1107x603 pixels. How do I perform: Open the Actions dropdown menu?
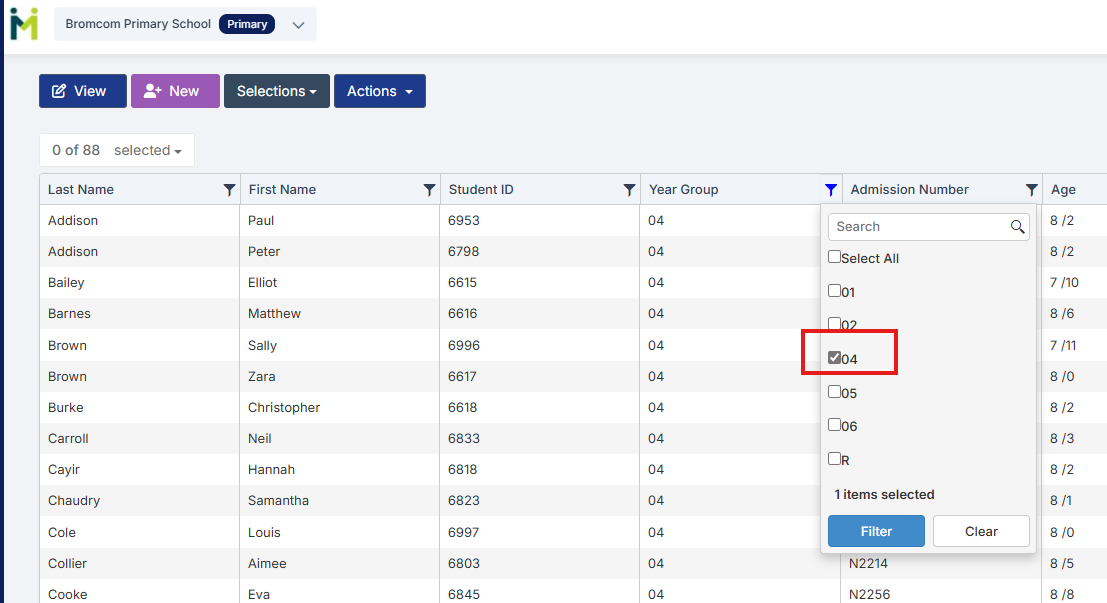pos(379,91)
